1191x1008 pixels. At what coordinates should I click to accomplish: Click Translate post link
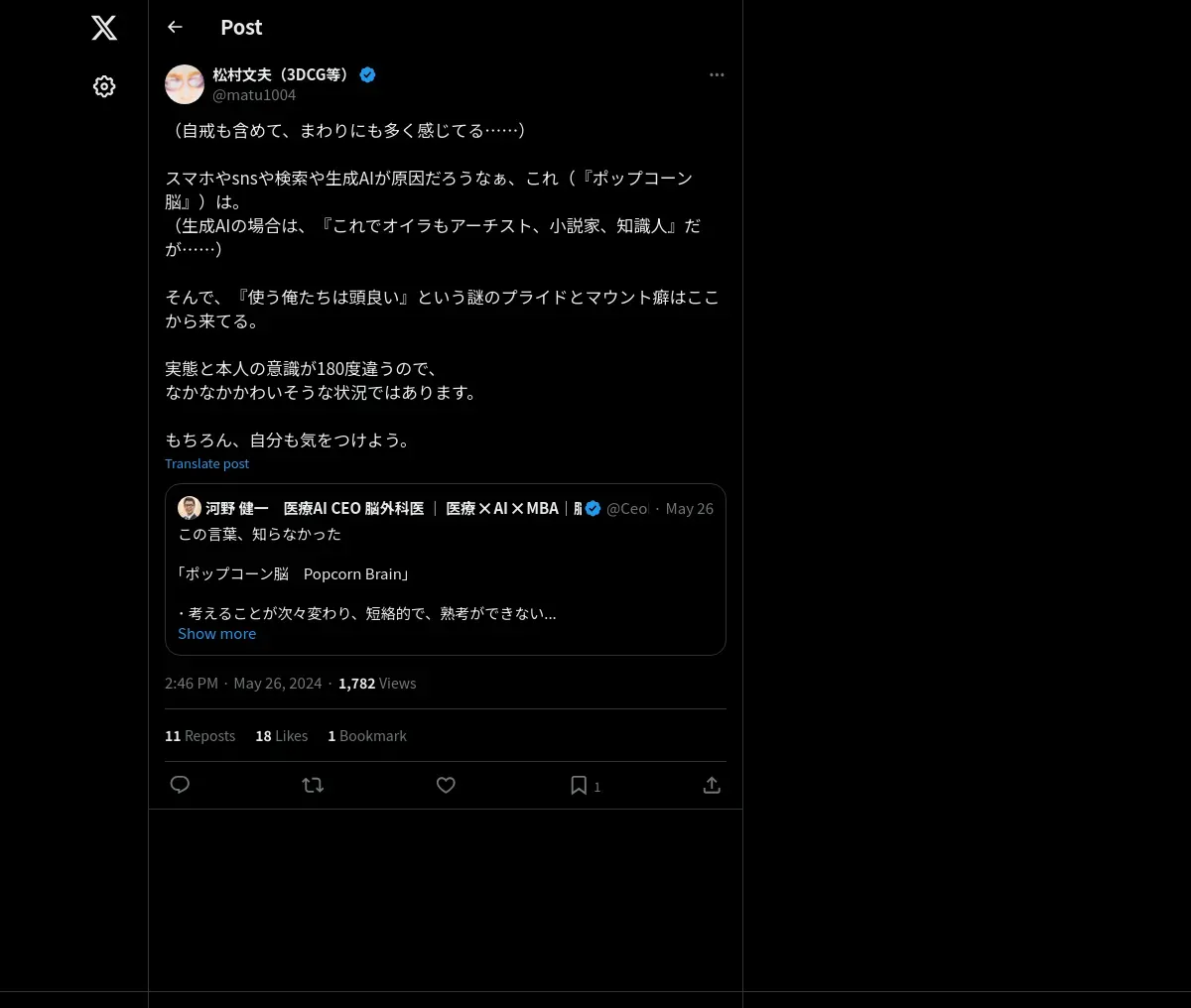coord(206,463)
